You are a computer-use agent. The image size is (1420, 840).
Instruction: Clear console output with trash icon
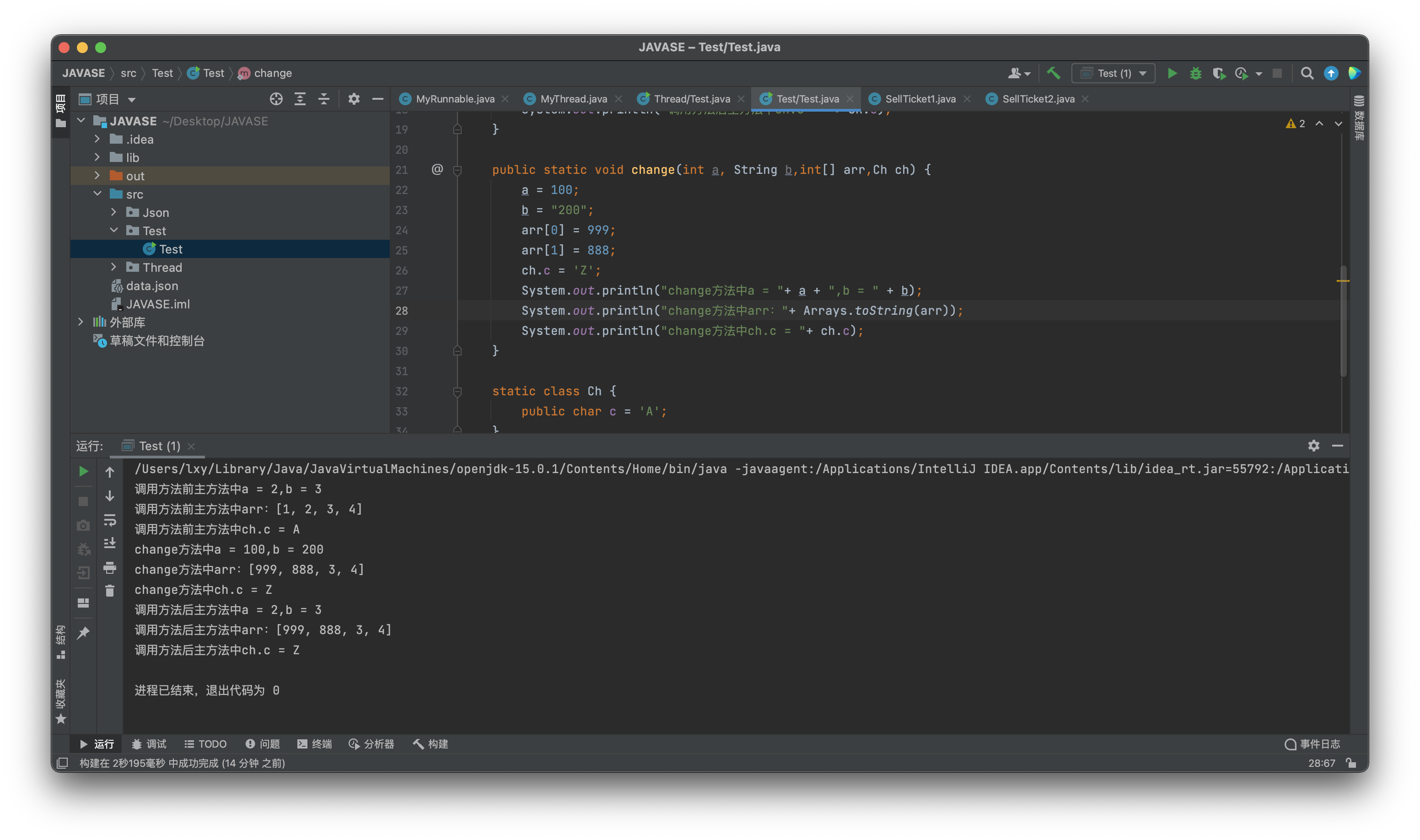coord(110,591)
